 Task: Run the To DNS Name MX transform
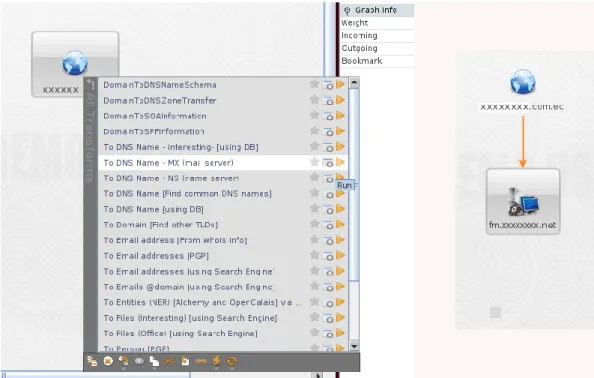340,162
